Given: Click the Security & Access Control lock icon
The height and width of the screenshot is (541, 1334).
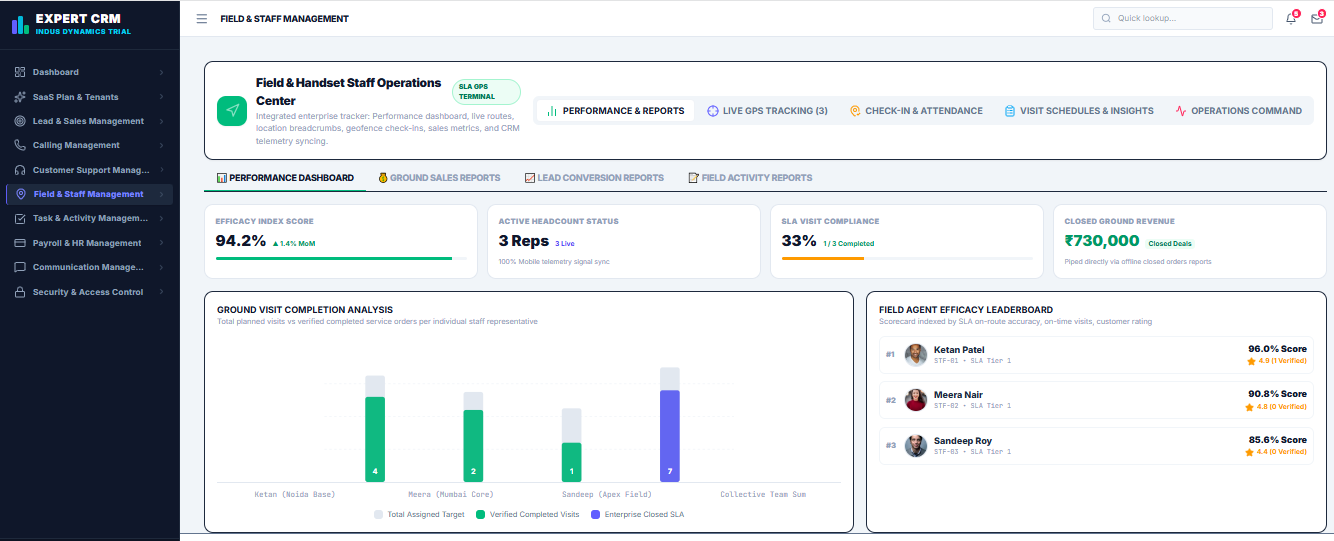Looking at the screenshot, I should 21,292.
